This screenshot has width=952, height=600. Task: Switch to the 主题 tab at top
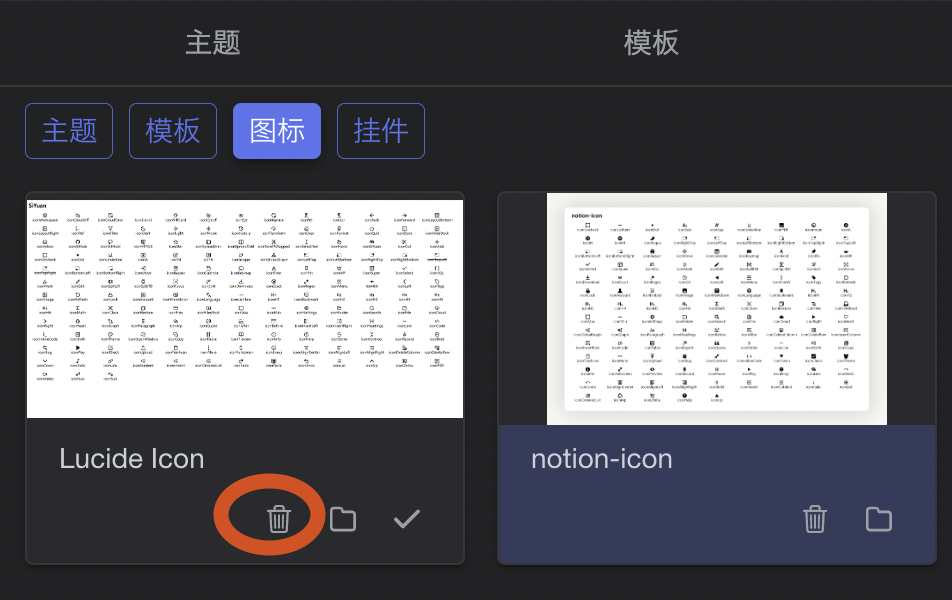pos(210,42)
